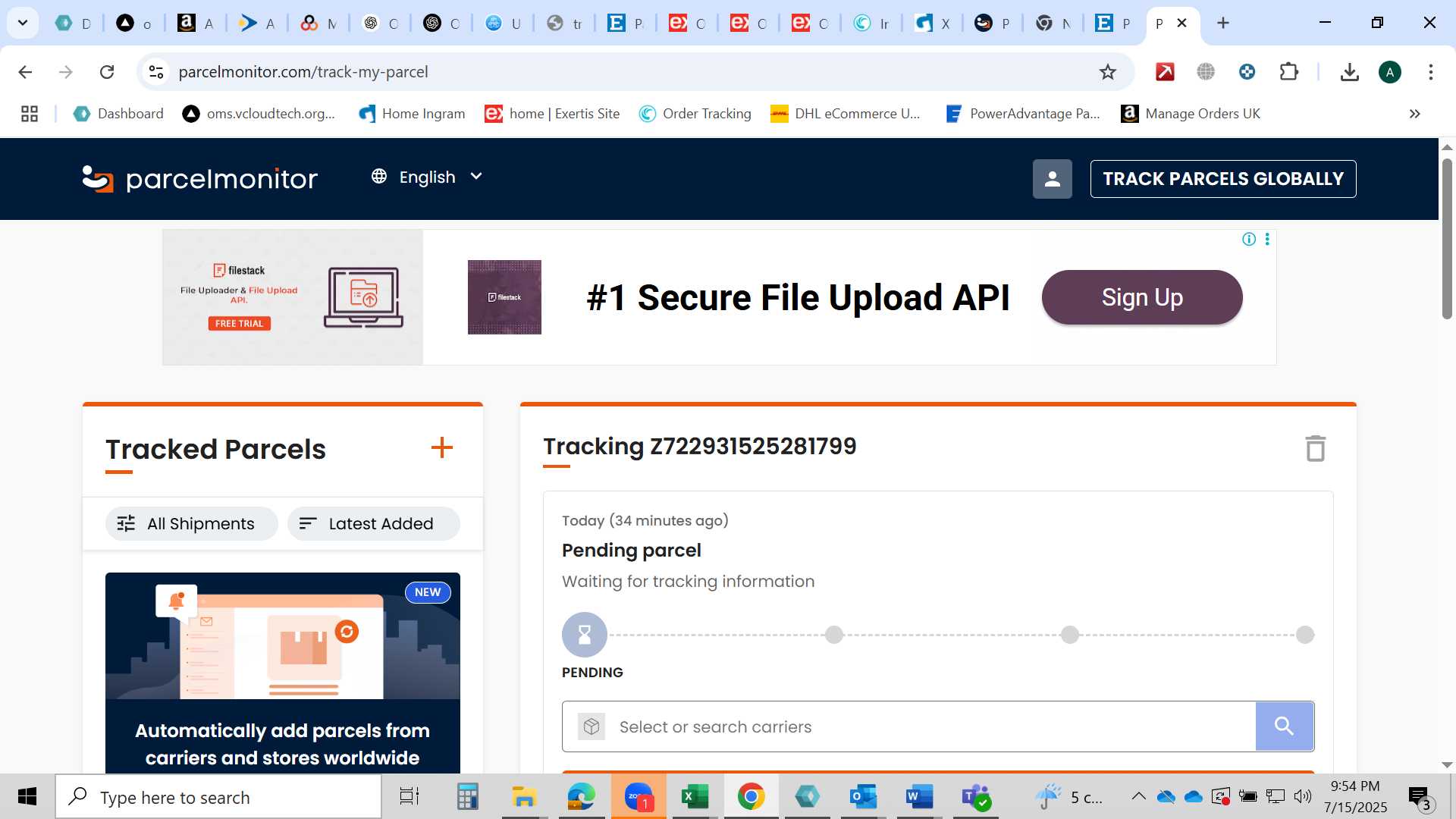Click the Tracking Z722931525281799 heading
Screen dimensions: 1456x819
click(699, 446)
